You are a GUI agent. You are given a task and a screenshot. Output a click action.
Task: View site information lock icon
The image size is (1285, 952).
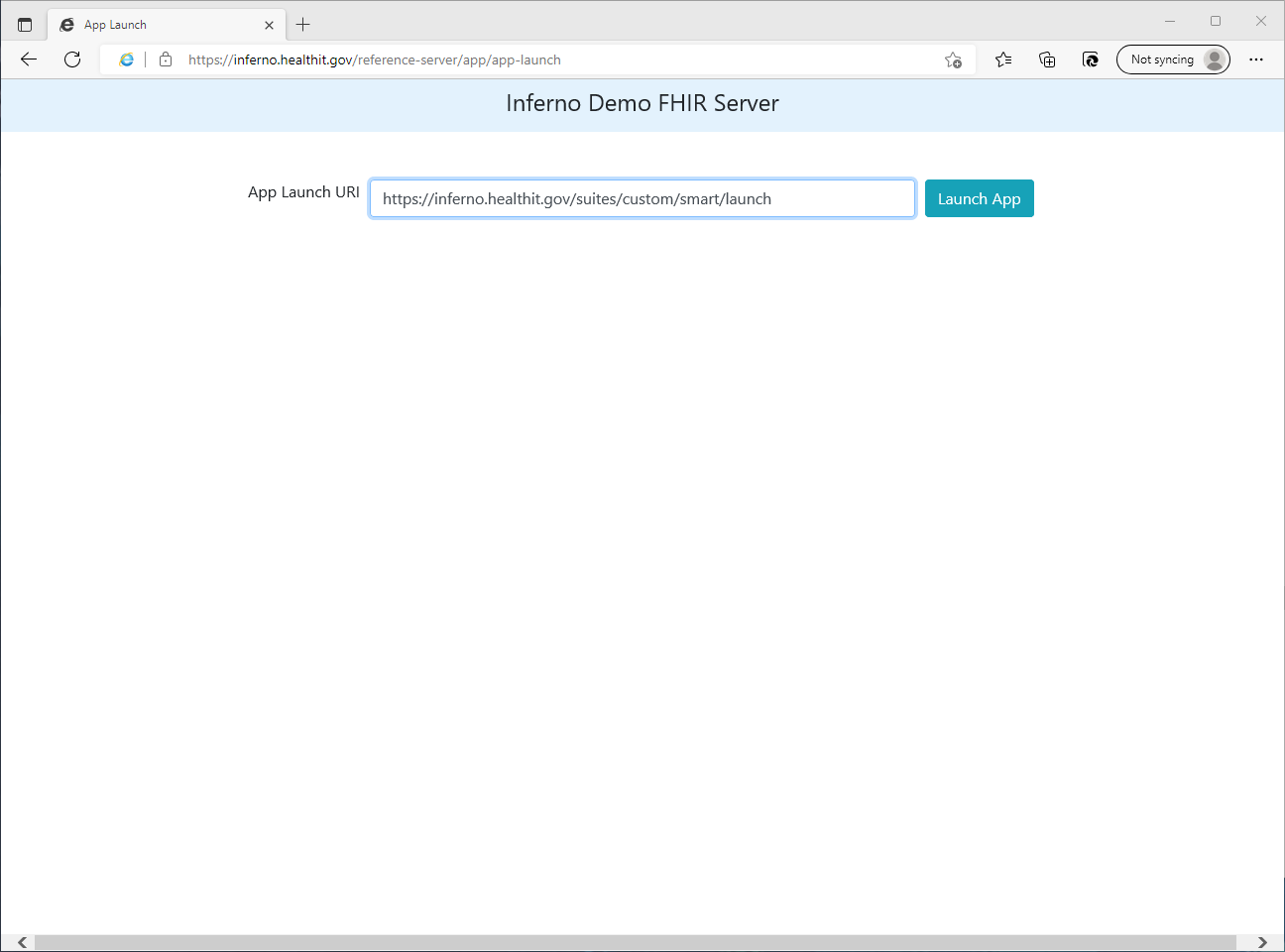click(166, 59)
